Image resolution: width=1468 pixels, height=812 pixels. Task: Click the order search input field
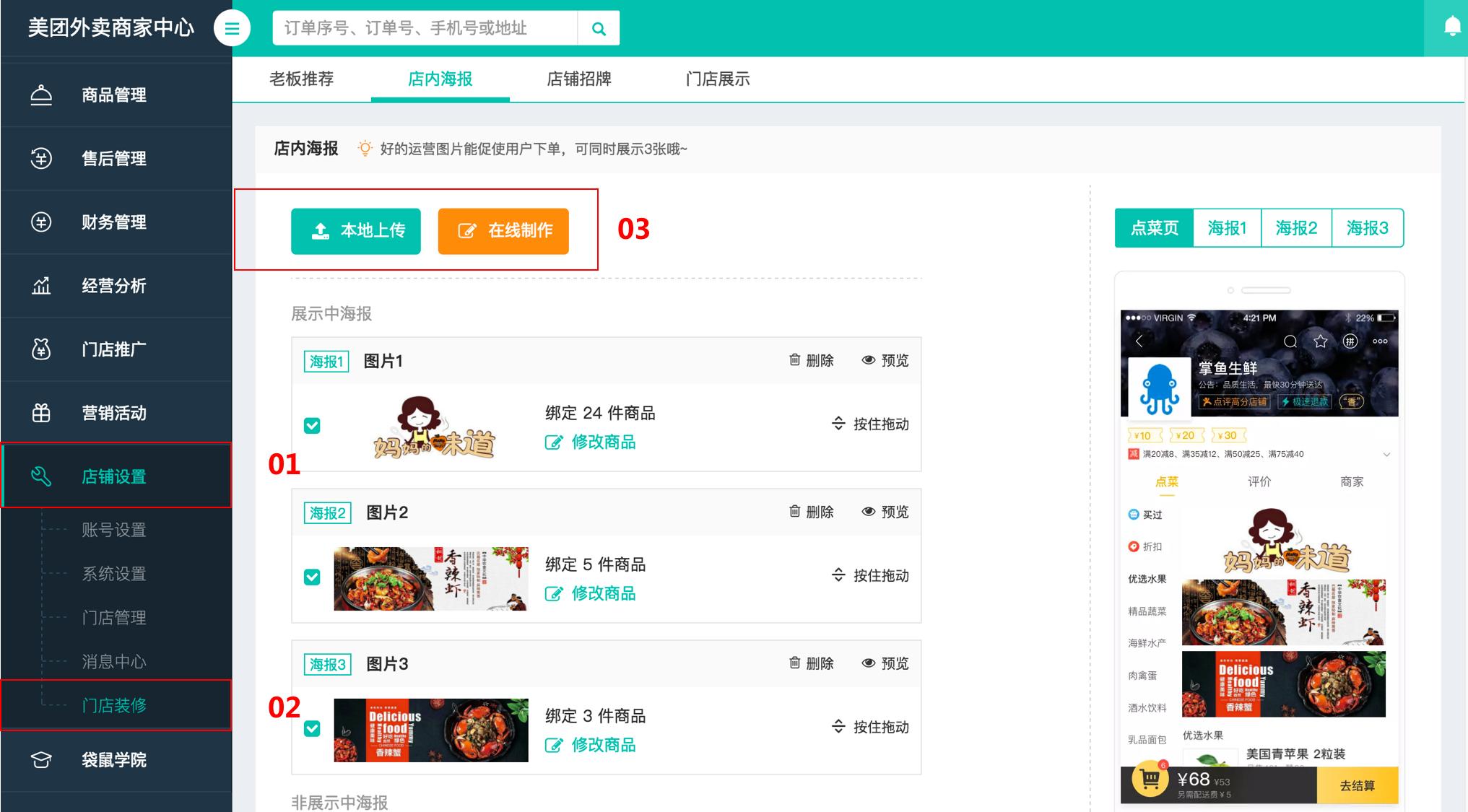pyautogui.click(x=425, y=28)
